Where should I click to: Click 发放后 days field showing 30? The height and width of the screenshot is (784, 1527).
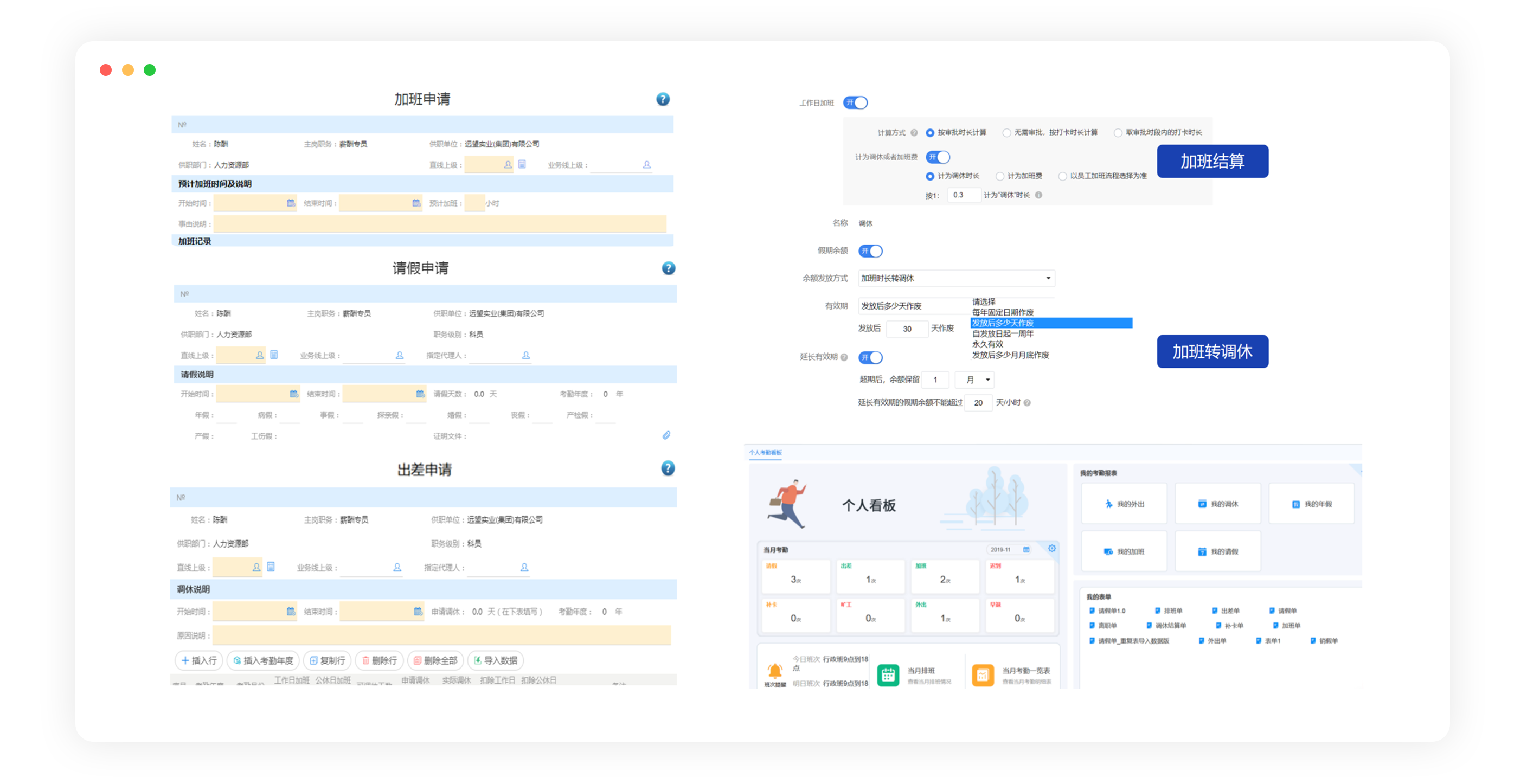tap(907, 329)
